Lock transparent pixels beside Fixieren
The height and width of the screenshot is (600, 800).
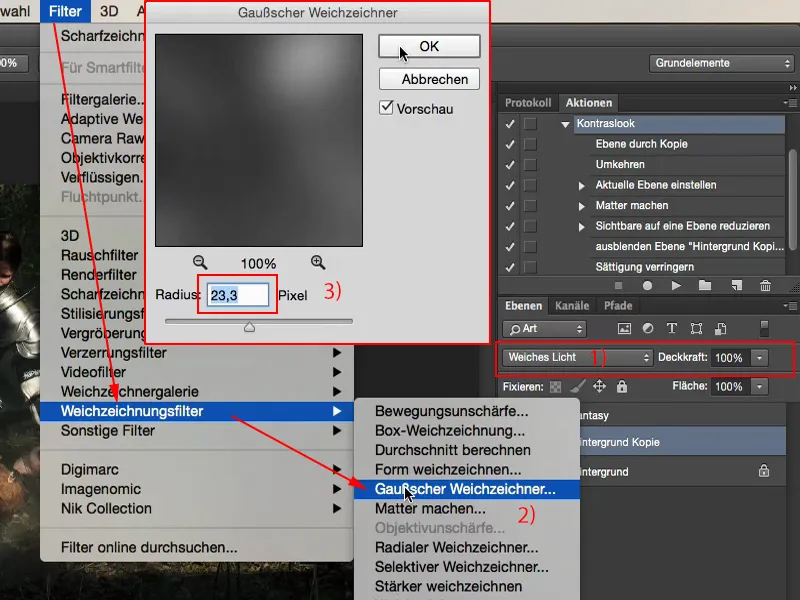pyautogui.click(x=556, y=387)
